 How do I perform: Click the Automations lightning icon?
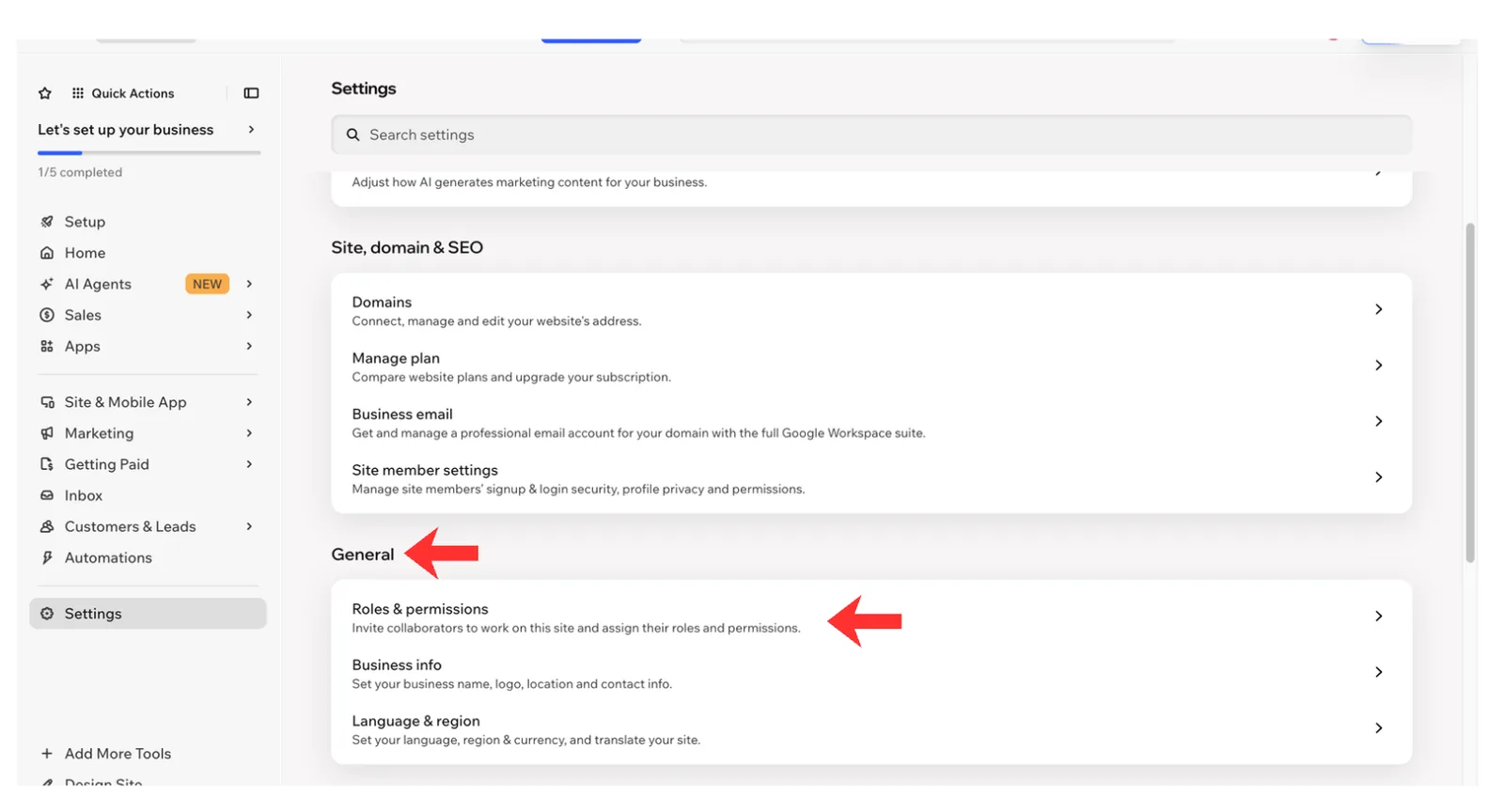tap(47, 557)
